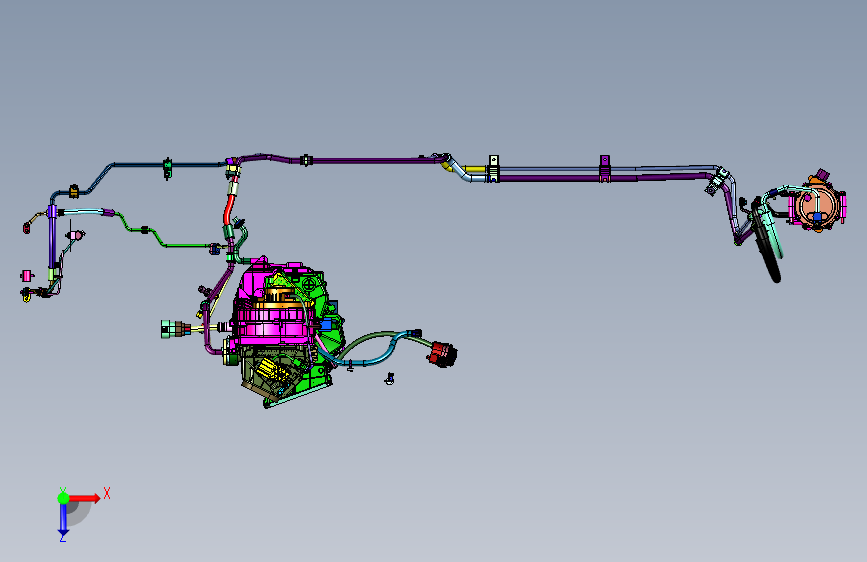The image size is (867, 562).
Task: Select the orange circular component at far right
Action: 818,205
